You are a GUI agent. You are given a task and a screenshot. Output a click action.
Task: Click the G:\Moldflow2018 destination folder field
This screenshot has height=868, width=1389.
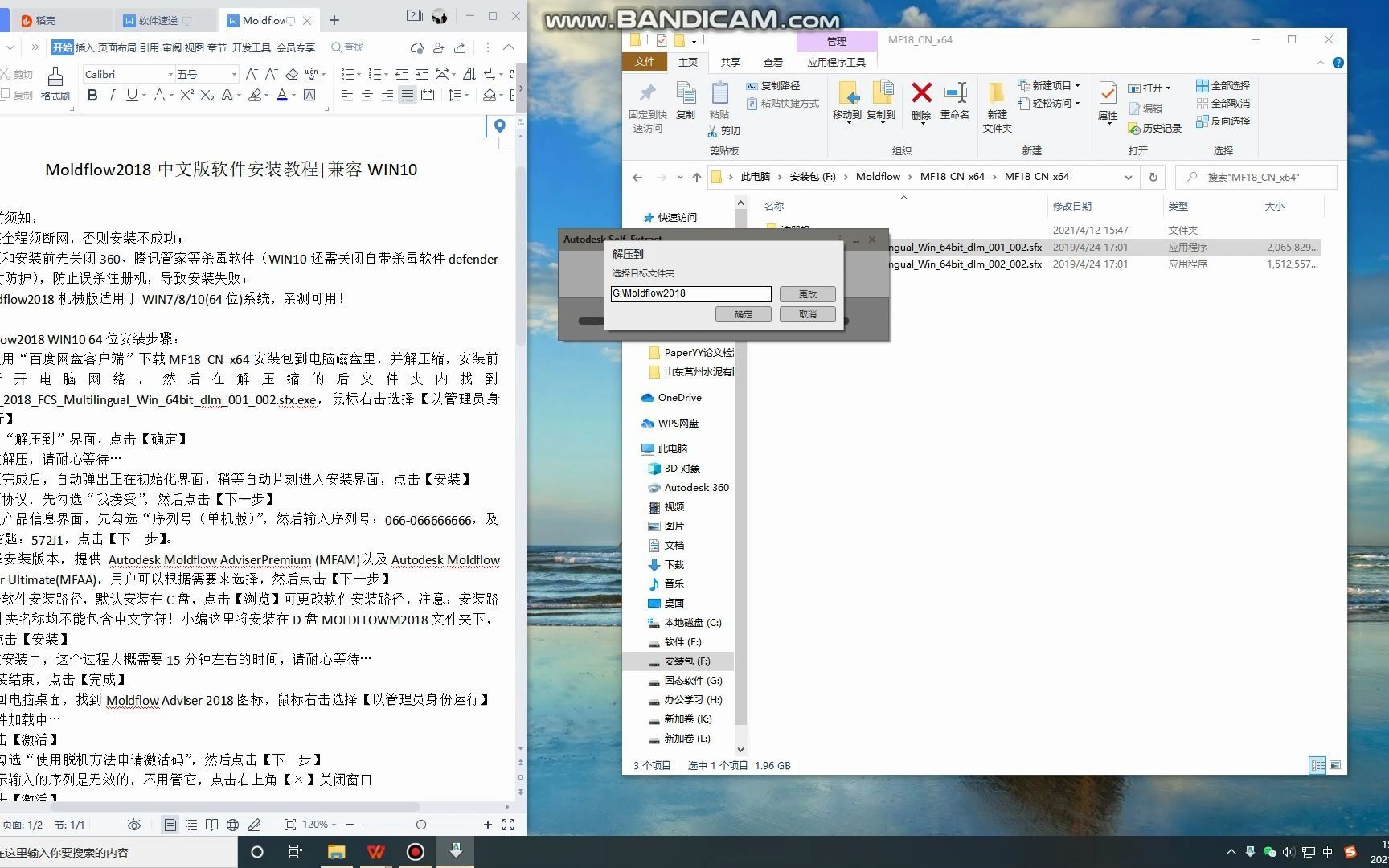tap(690, 294)
